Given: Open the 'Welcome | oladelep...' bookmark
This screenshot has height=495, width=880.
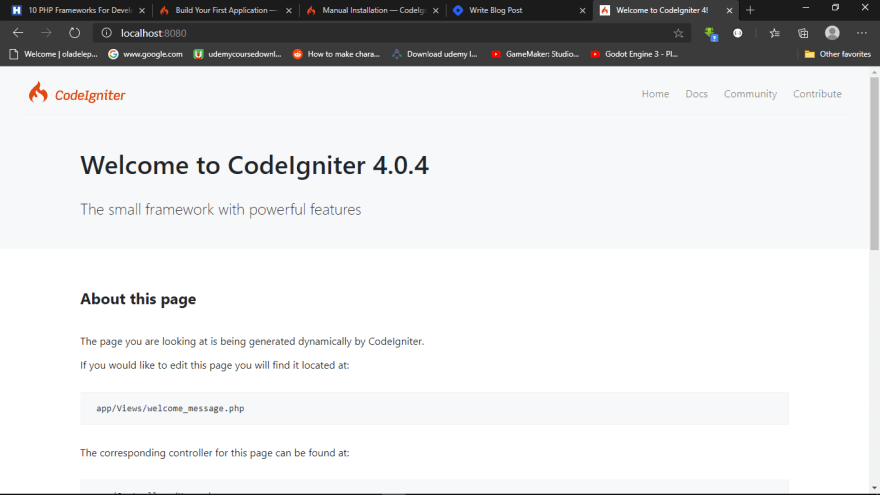Looking at the screenshot, I should [54, 54].
